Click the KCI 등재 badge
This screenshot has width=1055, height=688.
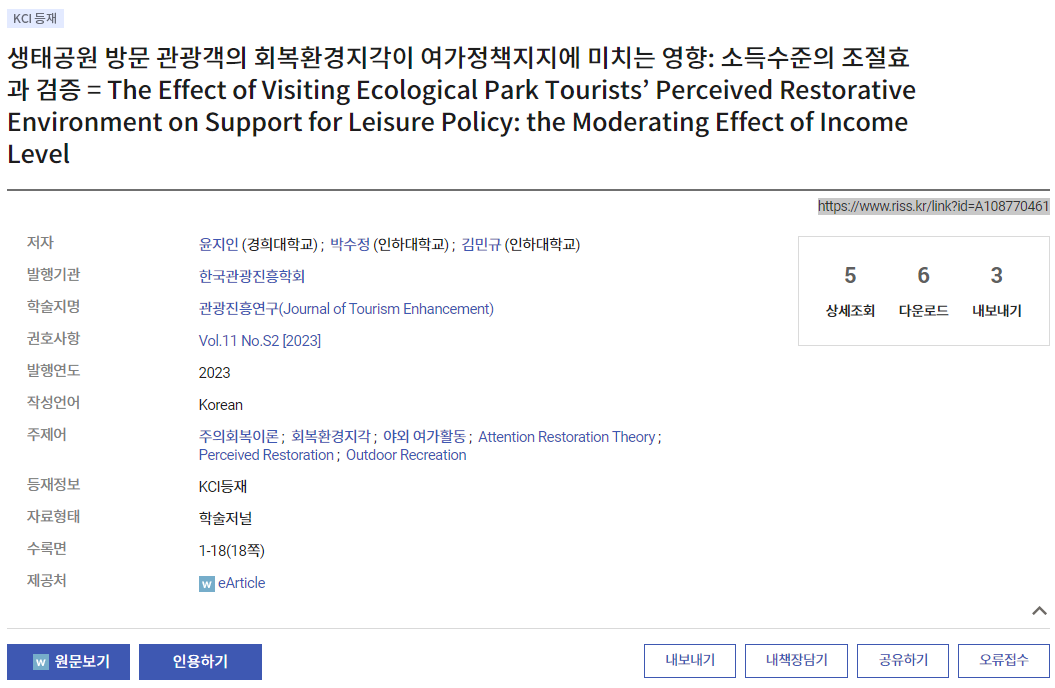coord(35,18)
